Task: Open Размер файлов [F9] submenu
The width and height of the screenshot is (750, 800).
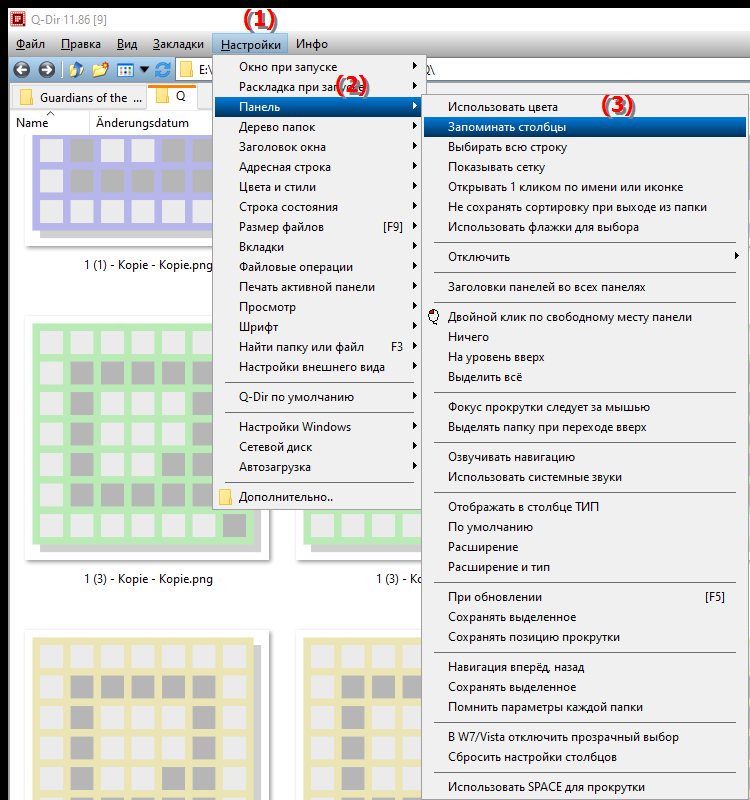Action: pos(317,227)
